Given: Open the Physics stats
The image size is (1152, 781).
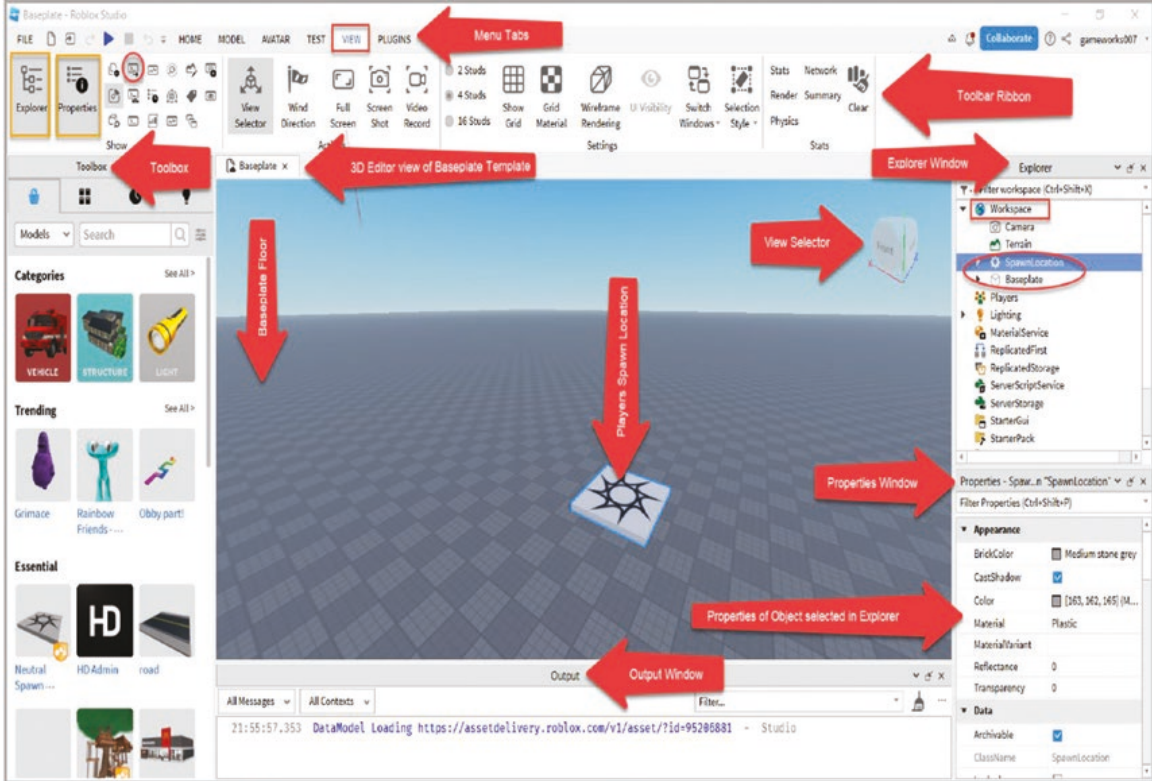Looking at the screenshot, I should (784, 120).
